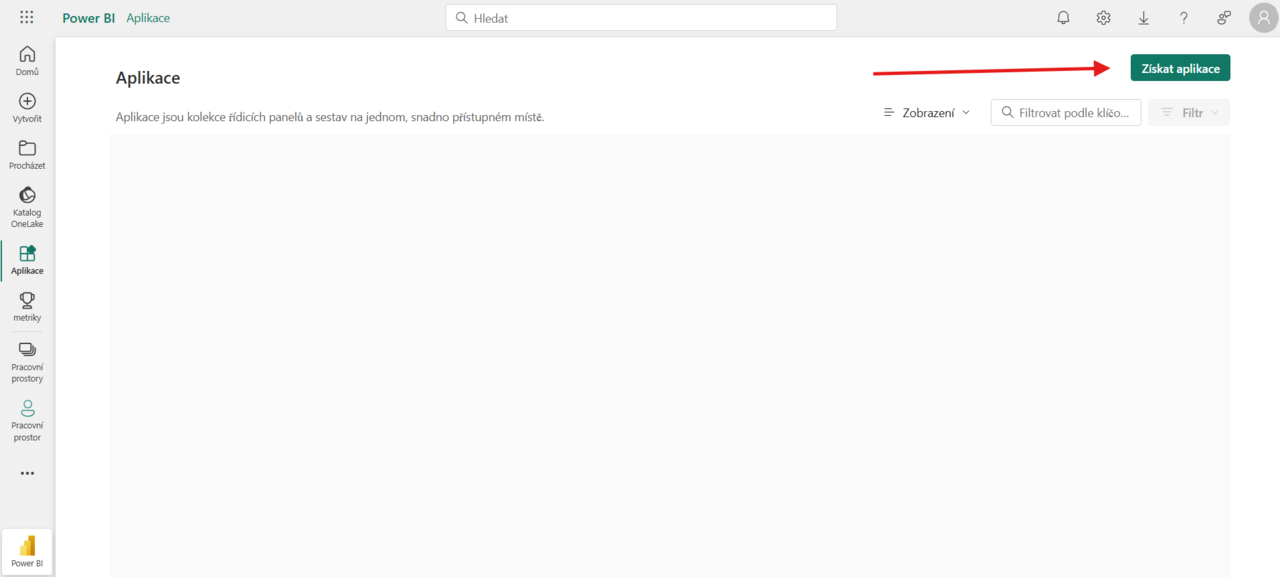Screen dimensions: 1280x577
Task: Expand the Filtr dropdown
Action: click(x=1190, y=113)
